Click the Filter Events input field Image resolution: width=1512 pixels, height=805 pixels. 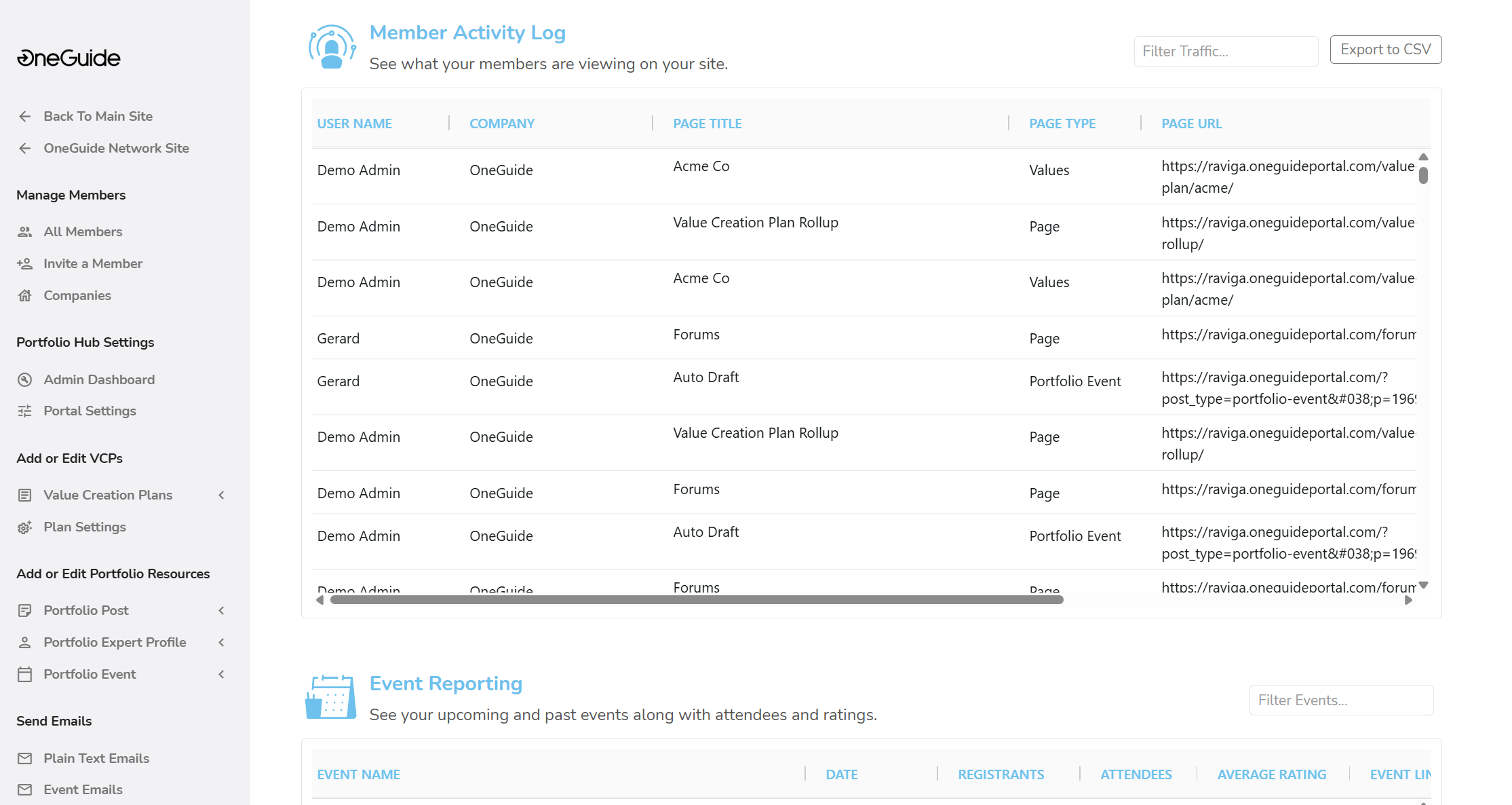tap(1342, 700)
